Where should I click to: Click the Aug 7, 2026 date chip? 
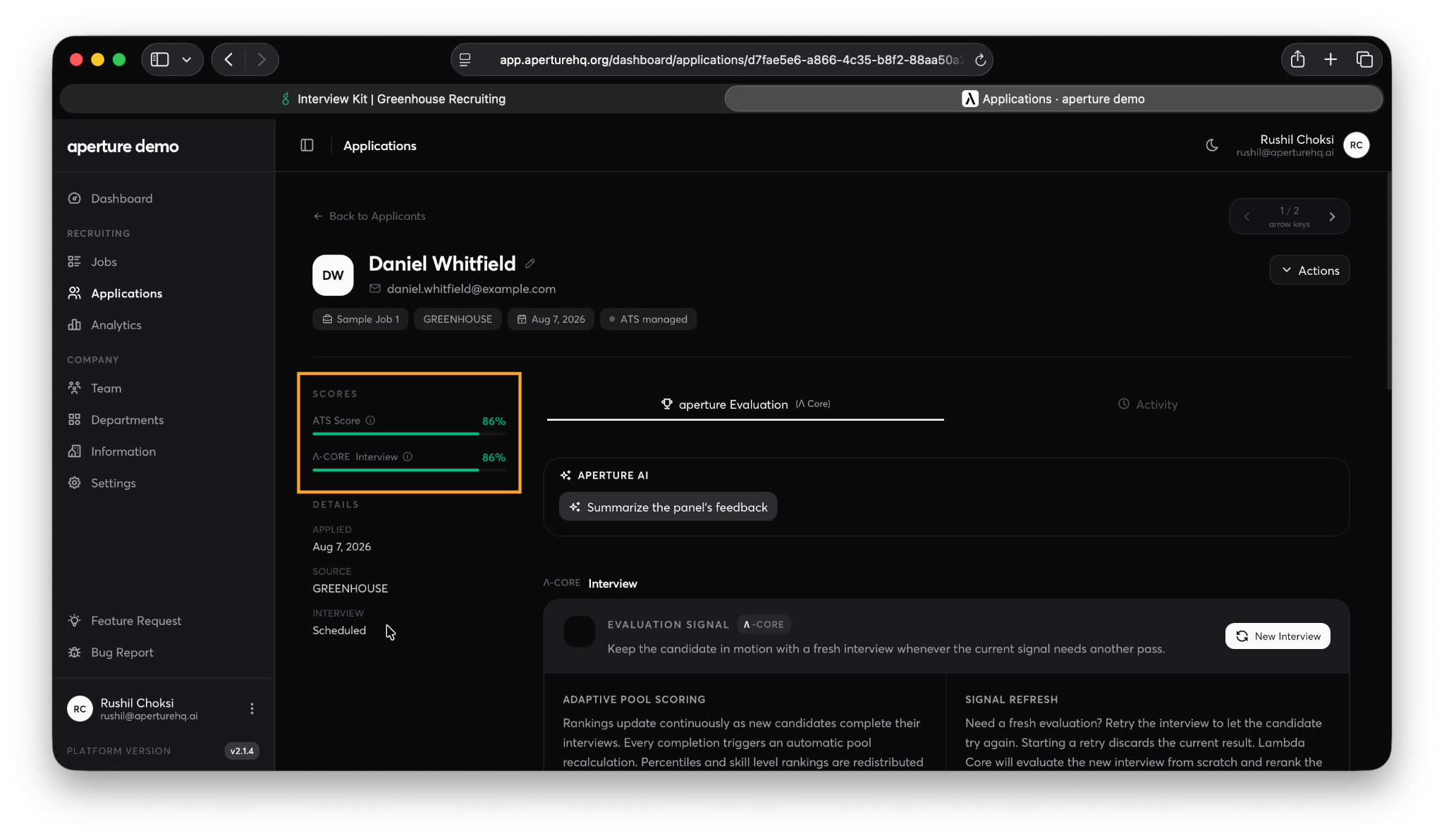551,319
